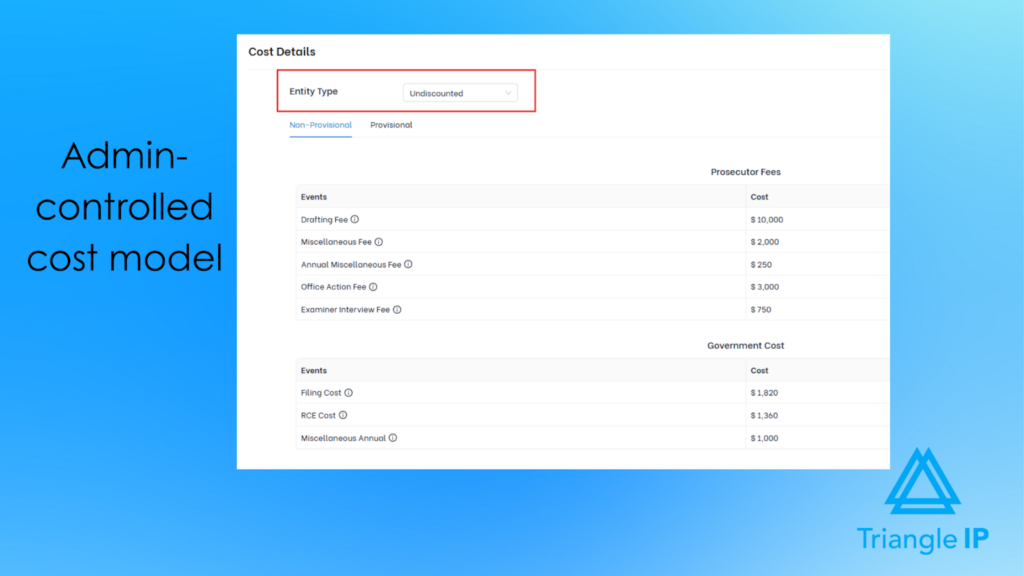Switch to the Provisional tab
1024x576 pixels.
click(391, 124)
